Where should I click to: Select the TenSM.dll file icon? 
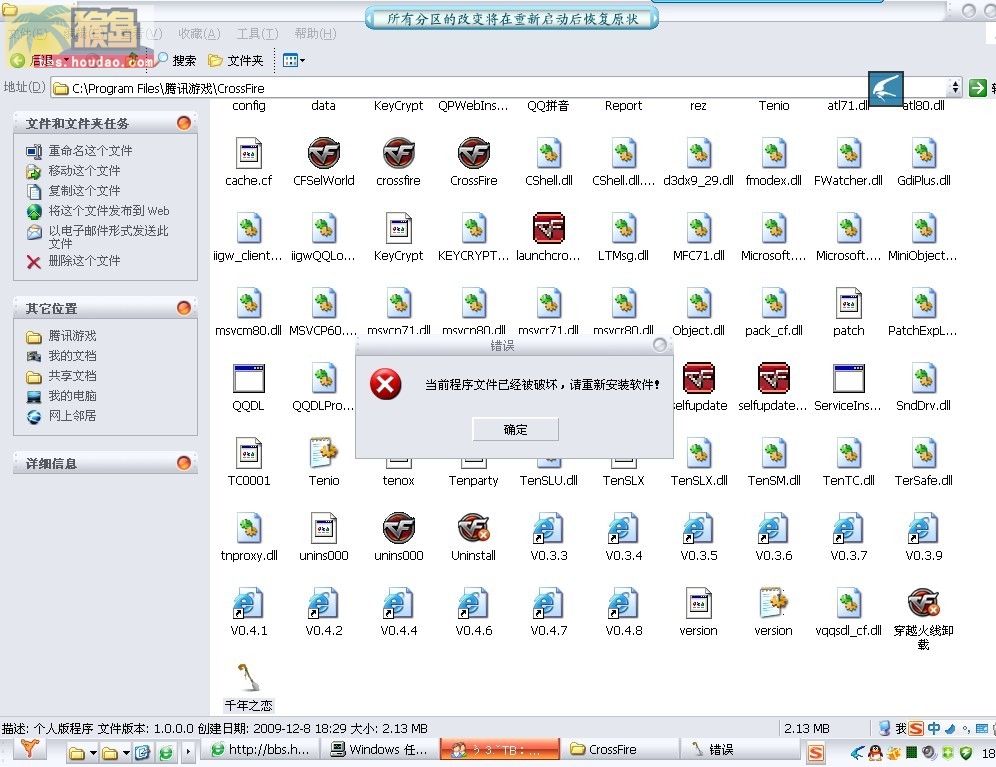pos(774,453)
